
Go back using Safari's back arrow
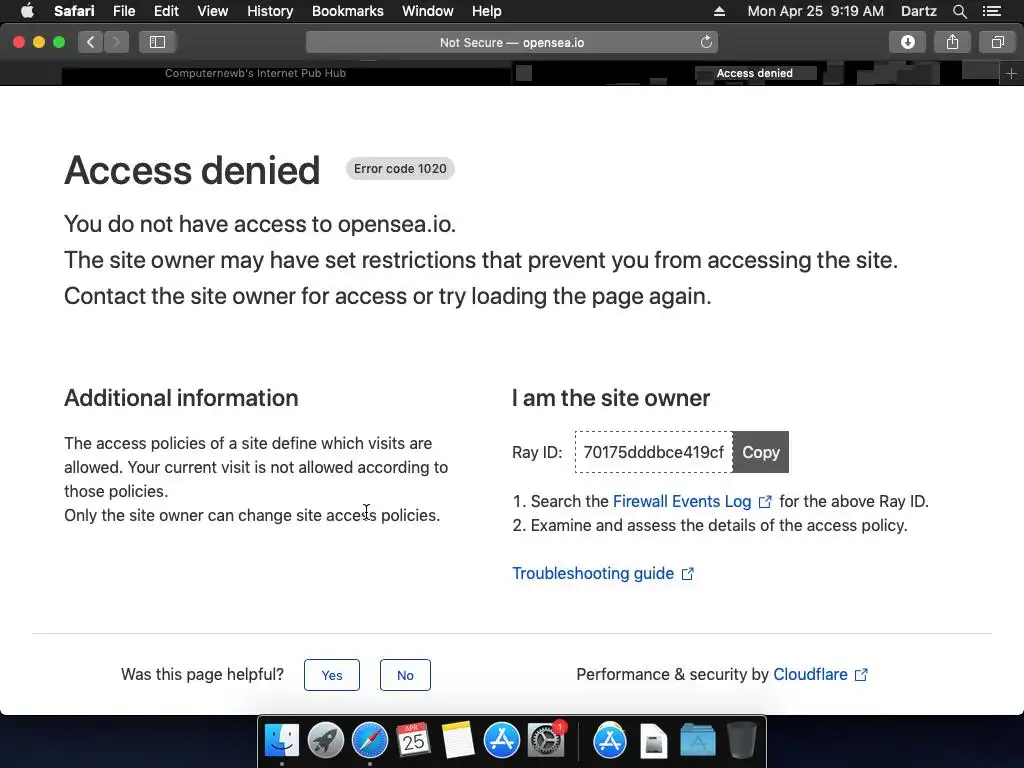pos(91,42)
